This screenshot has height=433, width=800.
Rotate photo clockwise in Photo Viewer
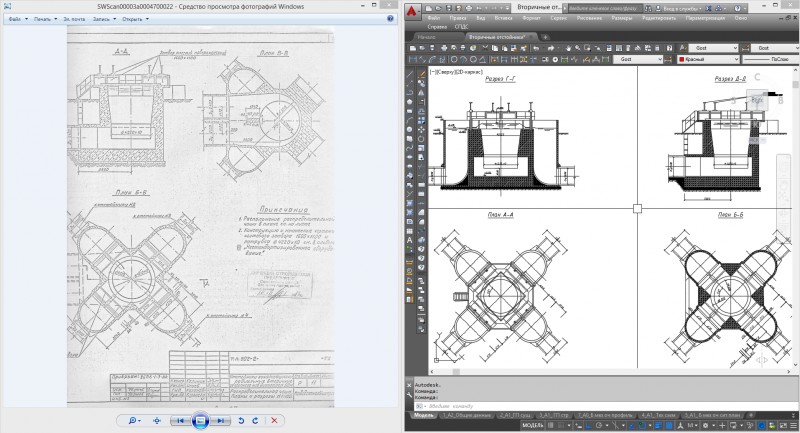[256, 420]
